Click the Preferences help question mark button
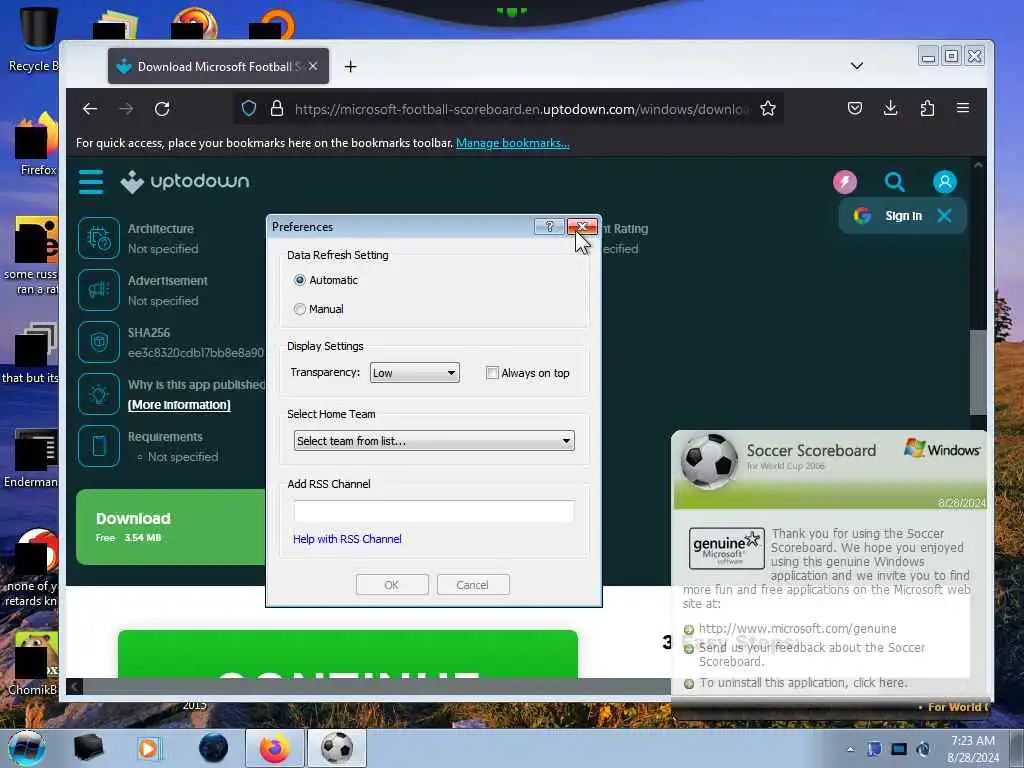Screen dimensions: 1024x768 (549, 226)
